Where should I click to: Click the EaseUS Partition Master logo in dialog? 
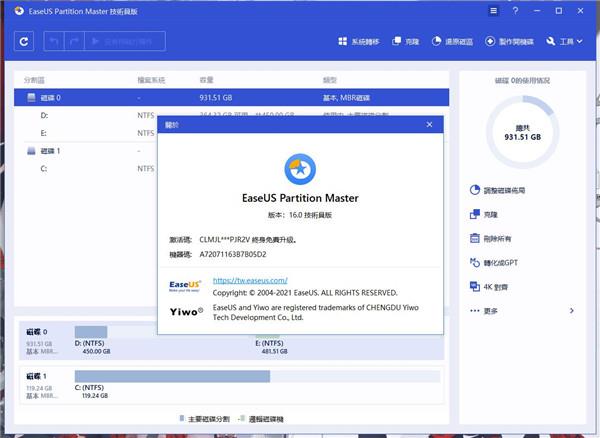coord(300,169)
